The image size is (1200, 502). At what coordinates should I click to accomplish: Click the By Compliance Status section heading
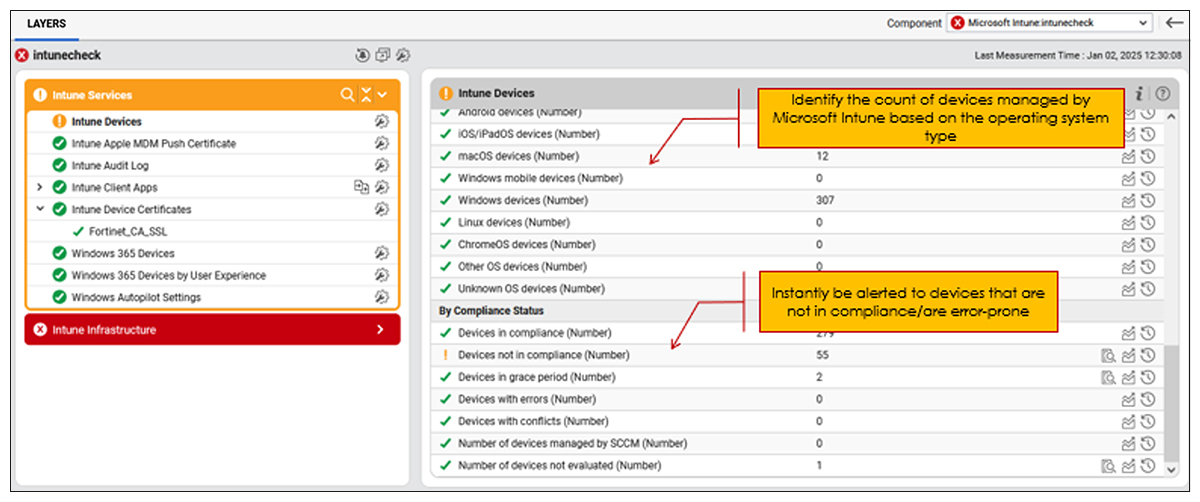(490, 311)
